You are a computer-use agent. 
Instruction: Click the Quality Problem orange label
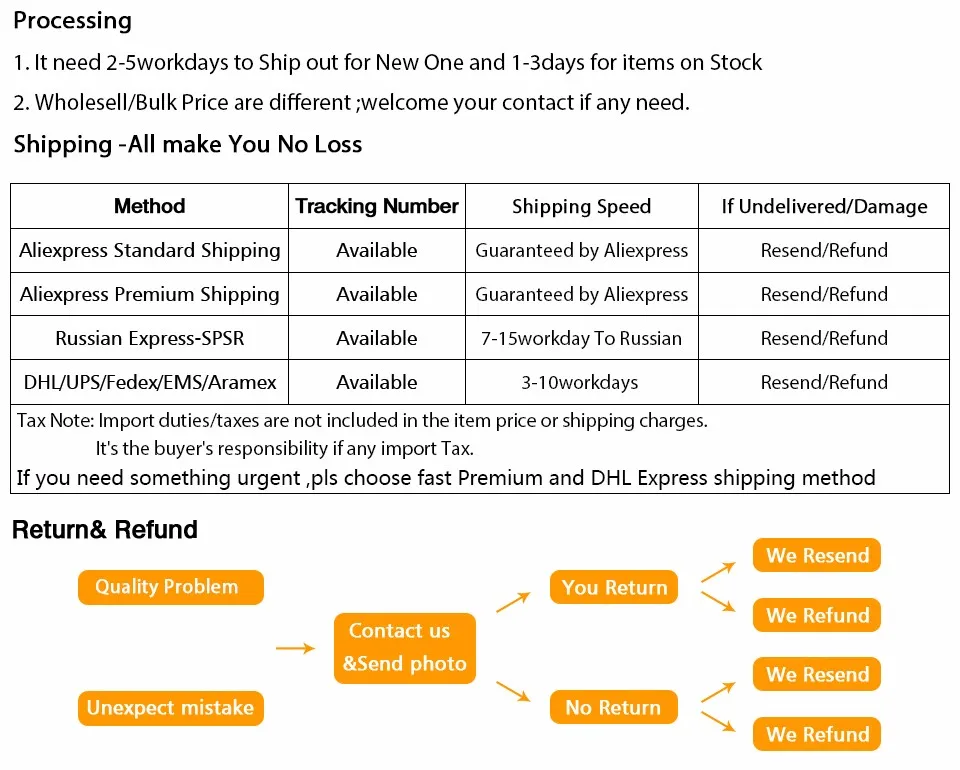171,587
